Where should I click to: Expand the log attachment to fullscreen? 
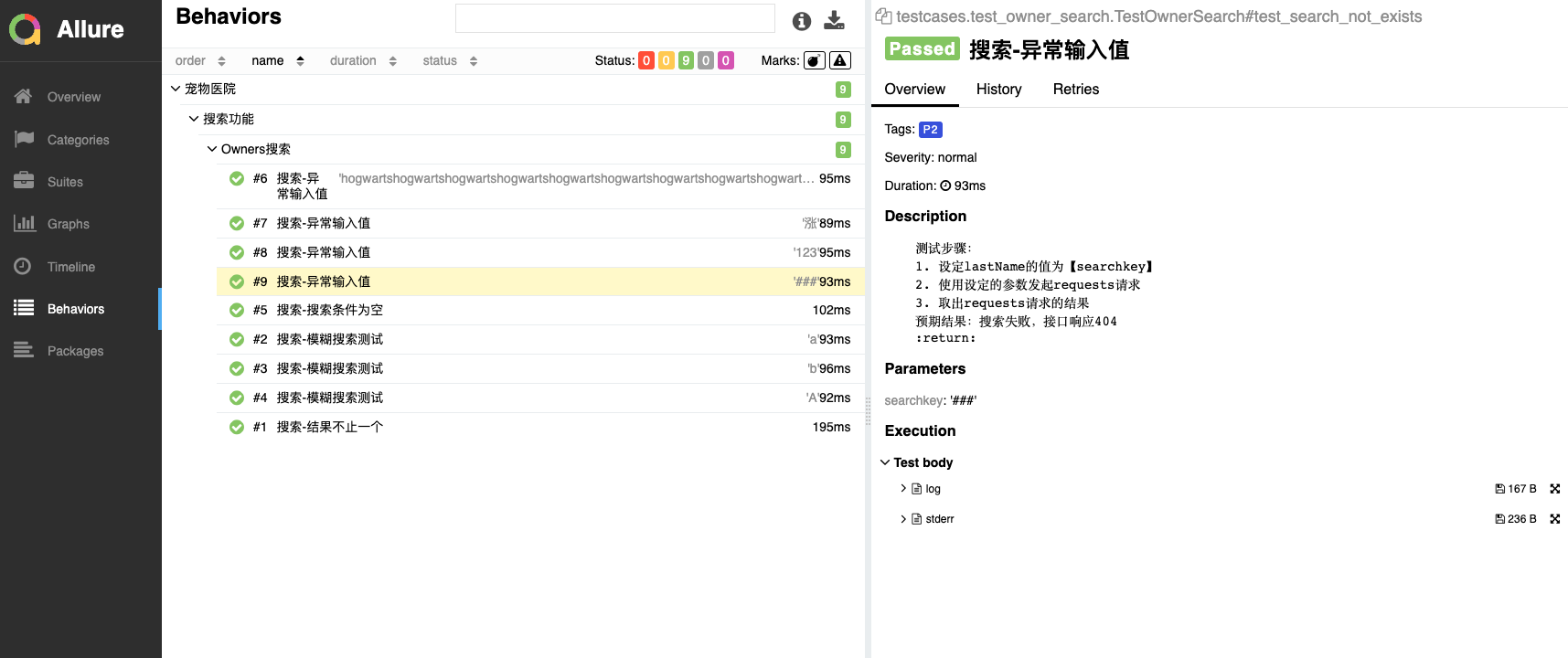pos(1554,489)
